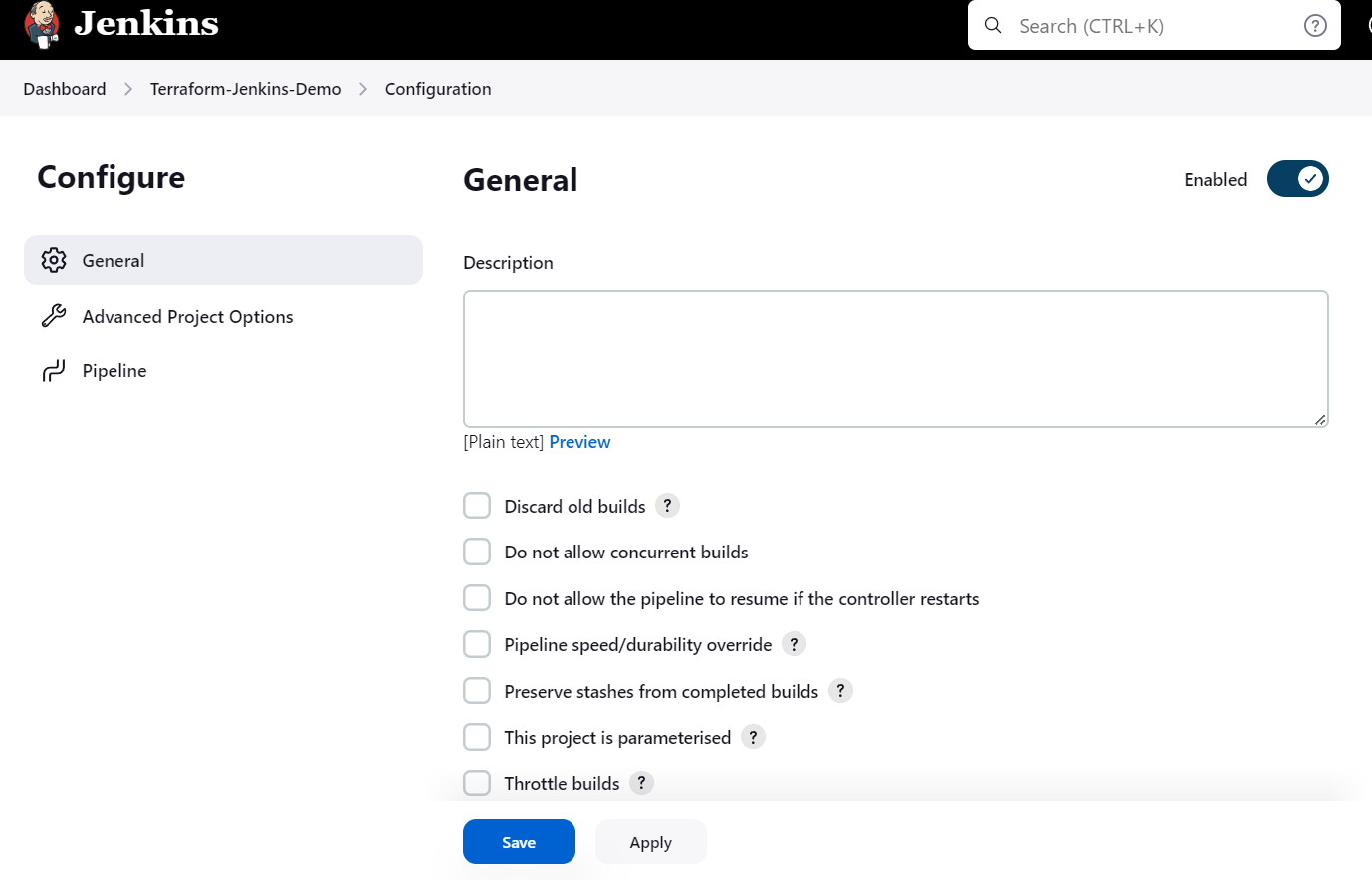Toggle the Enabled switch off

(1297, 179)
